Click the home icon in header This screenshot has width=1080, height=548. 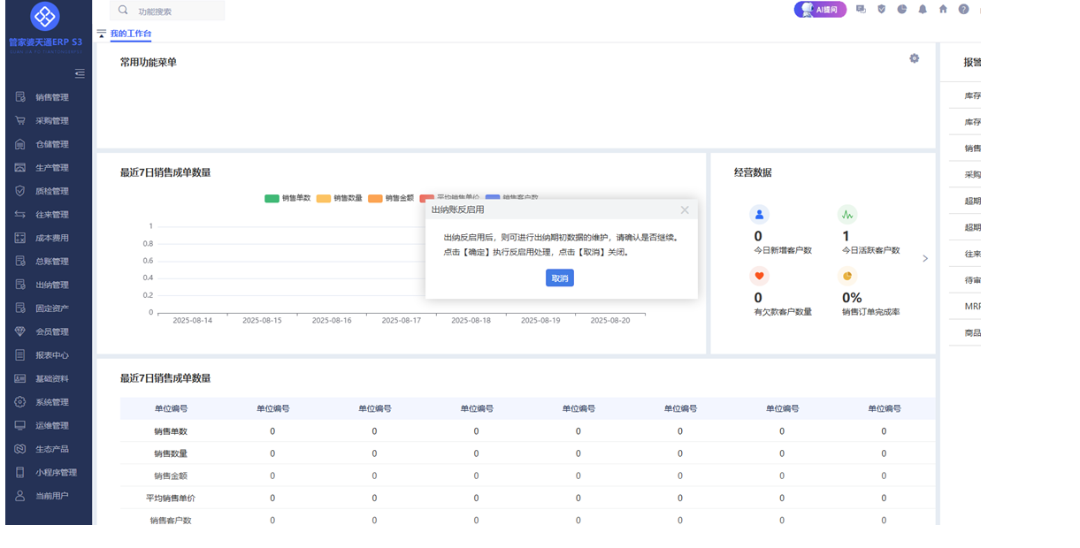(943, 10)
